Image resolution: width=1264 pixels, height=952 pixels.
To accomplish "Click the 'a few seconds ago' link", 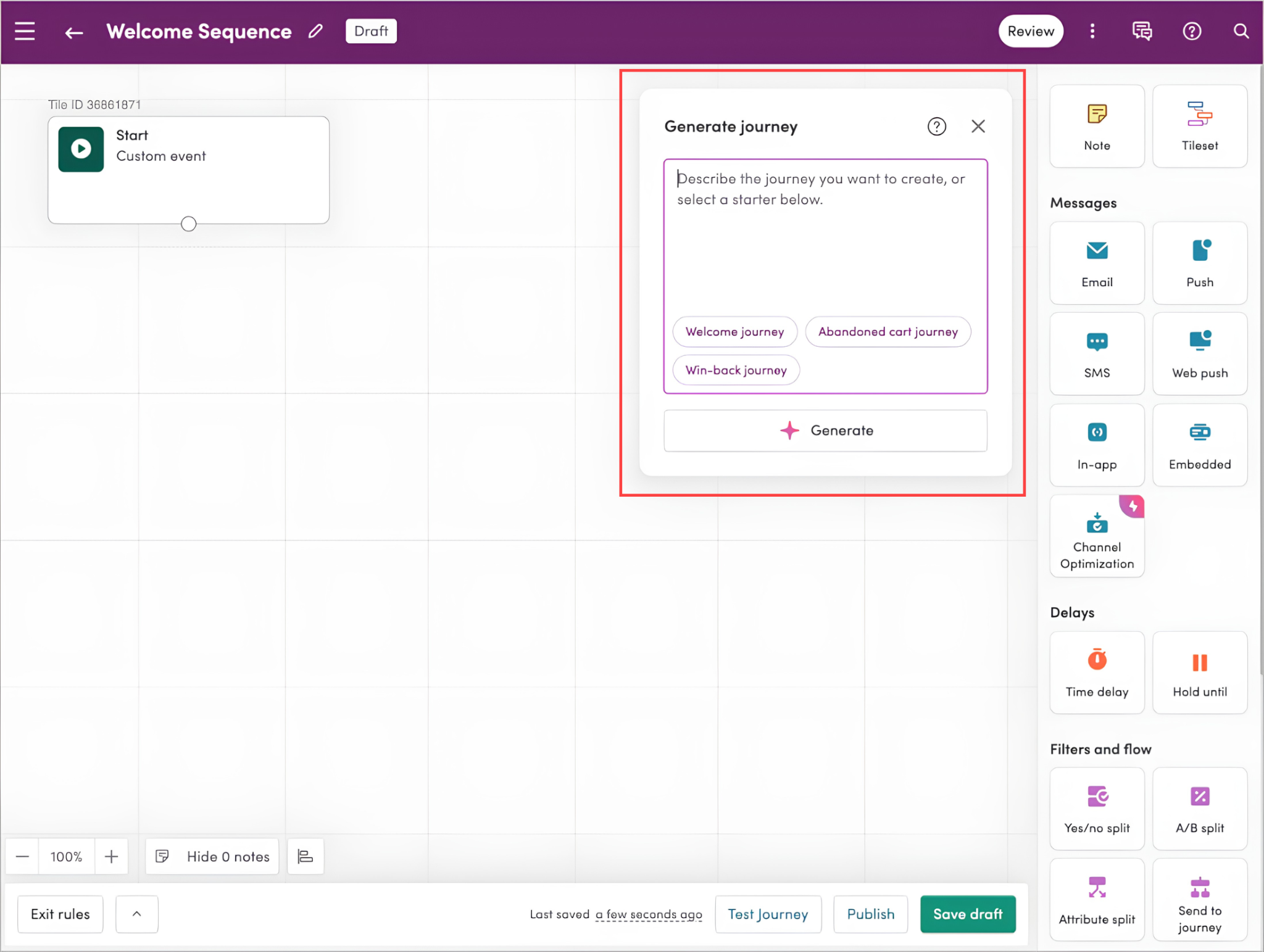I will click(649, 914).
